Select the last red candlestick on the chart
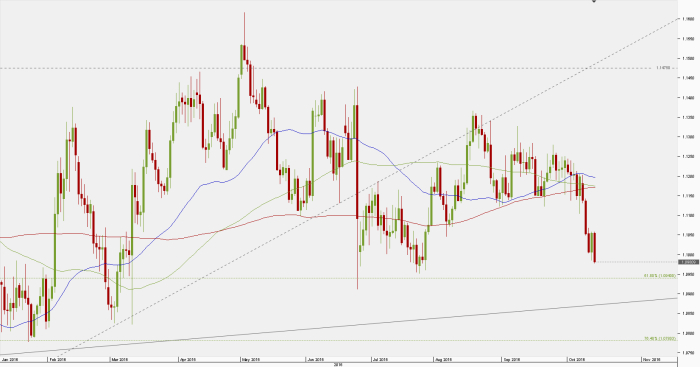The width and height of the screenshot is (700, 367). pos(595,247)
